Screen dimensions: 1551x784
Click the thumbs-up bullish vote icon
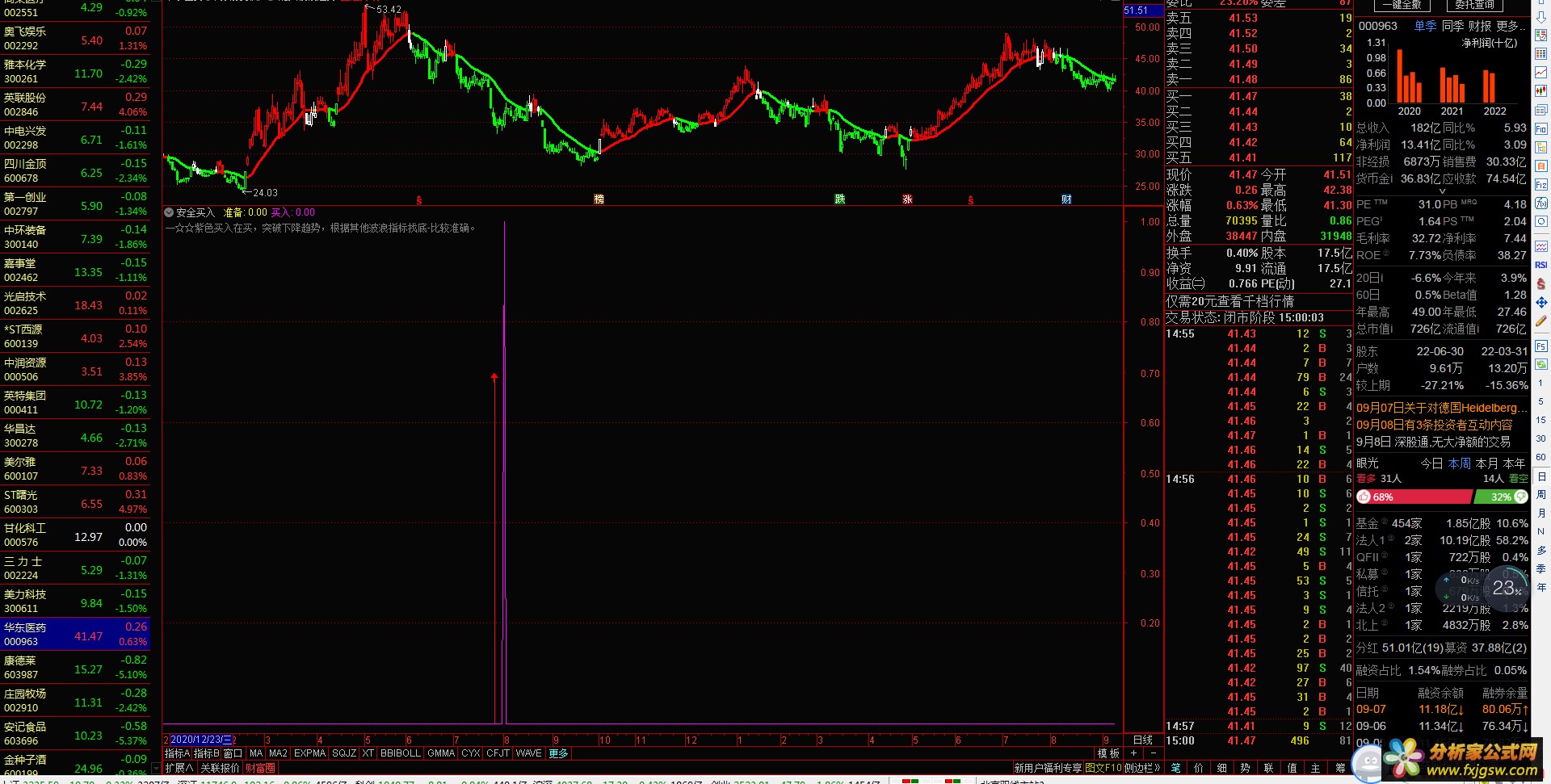click(x=1364, y=497)
